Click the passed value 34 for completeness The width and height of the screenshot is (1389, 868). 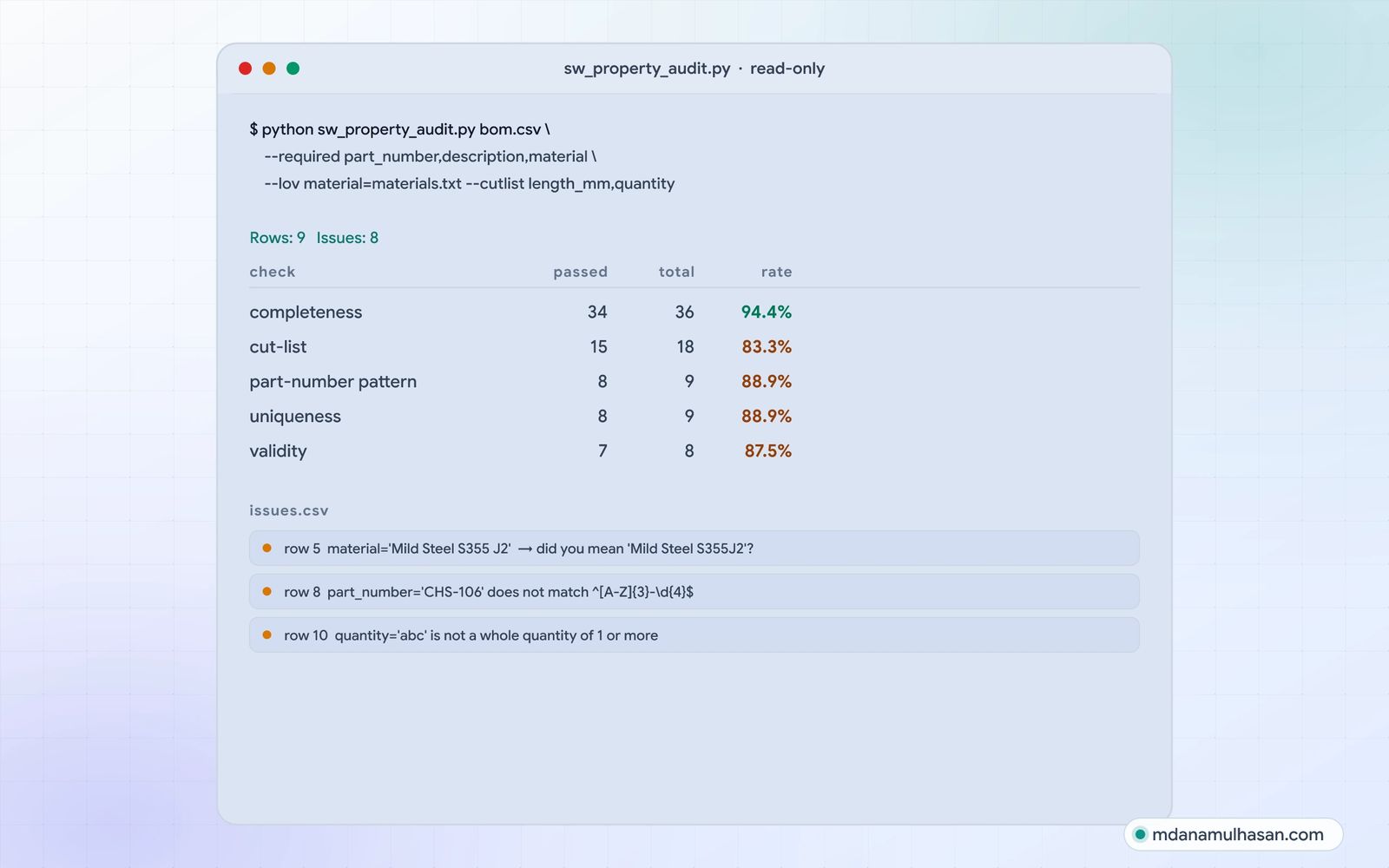point(597,312)
